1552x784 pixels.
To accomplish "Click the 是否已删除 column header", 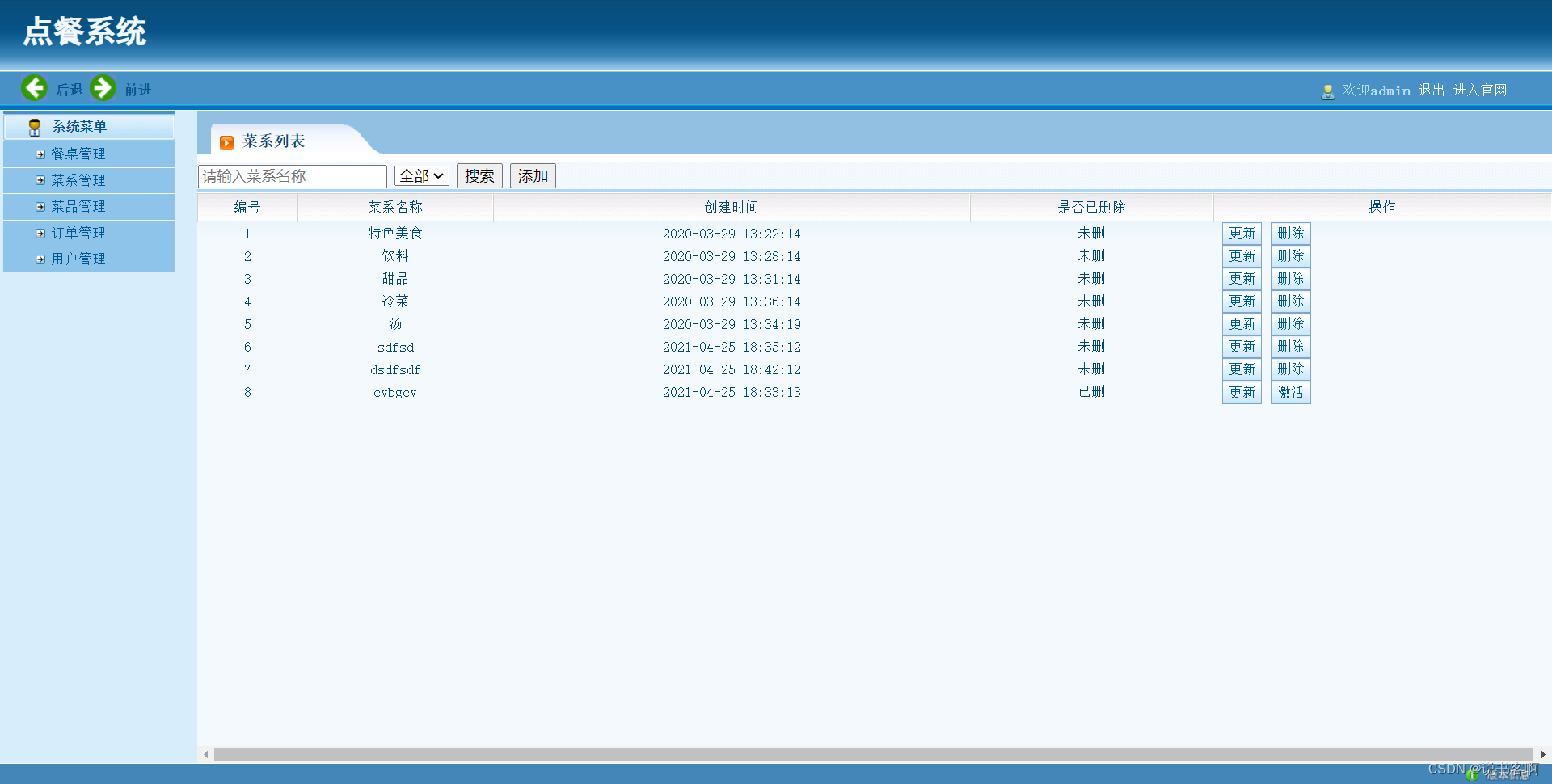I will 1091,208.
